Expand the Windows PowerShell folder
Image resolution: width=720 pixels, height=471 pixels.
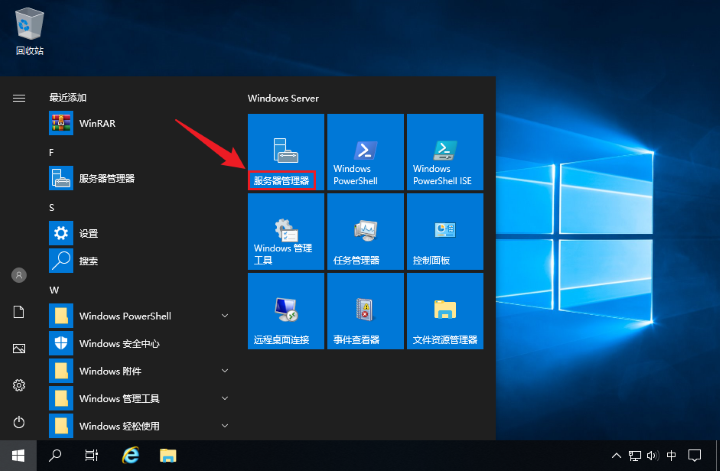coord(140,316)
